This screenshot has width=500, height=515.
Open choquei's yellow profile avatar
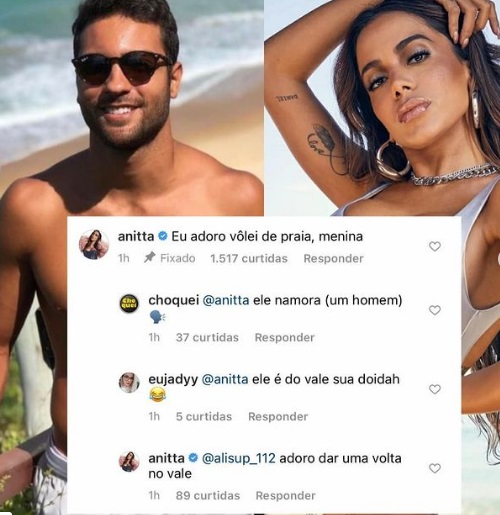129,303
